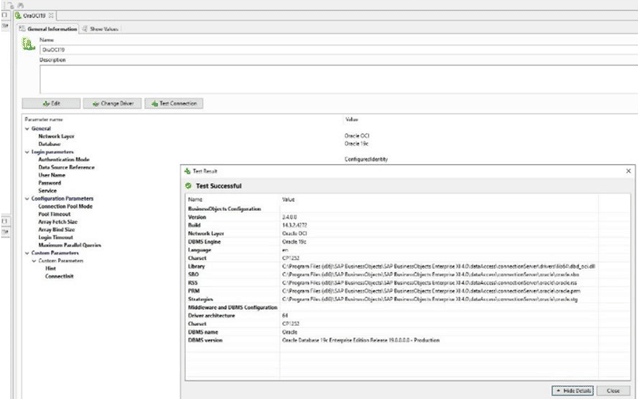The height and width of the screenshot is (399, 638).
Task: Click the connection Name input field
Action: pos(339,50)
